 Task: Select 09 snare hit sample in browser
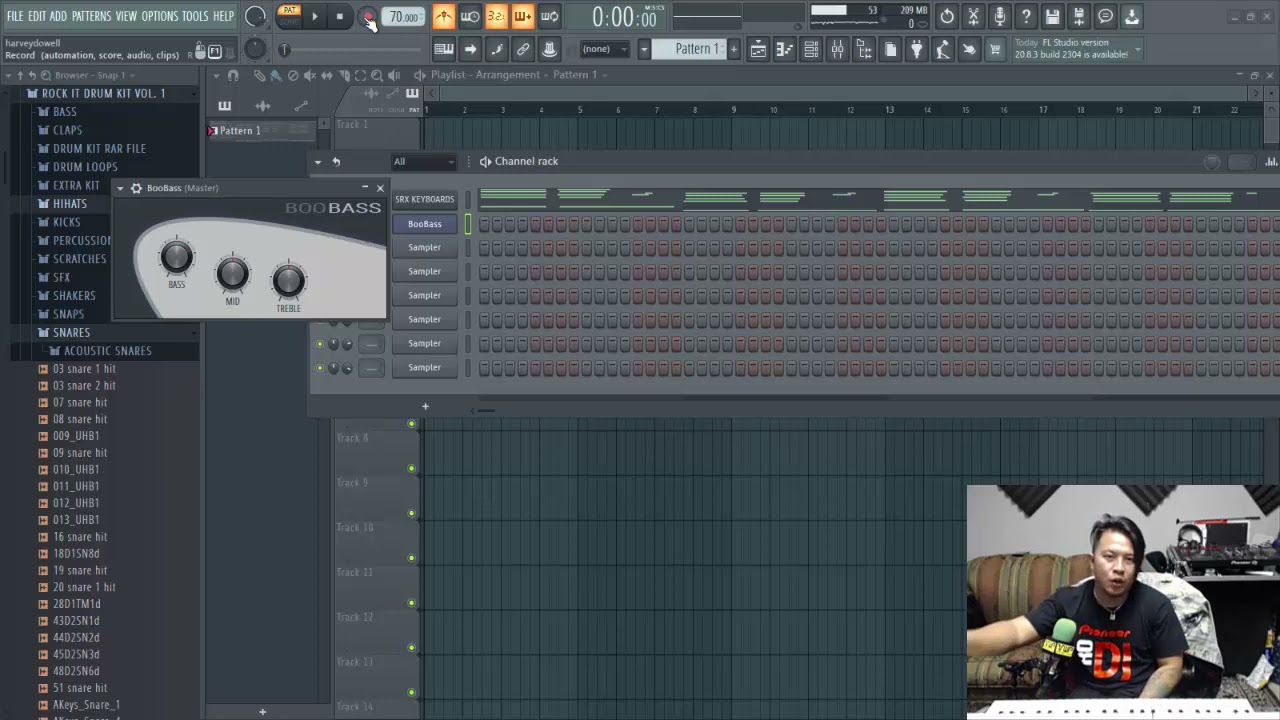pos(79,453)
